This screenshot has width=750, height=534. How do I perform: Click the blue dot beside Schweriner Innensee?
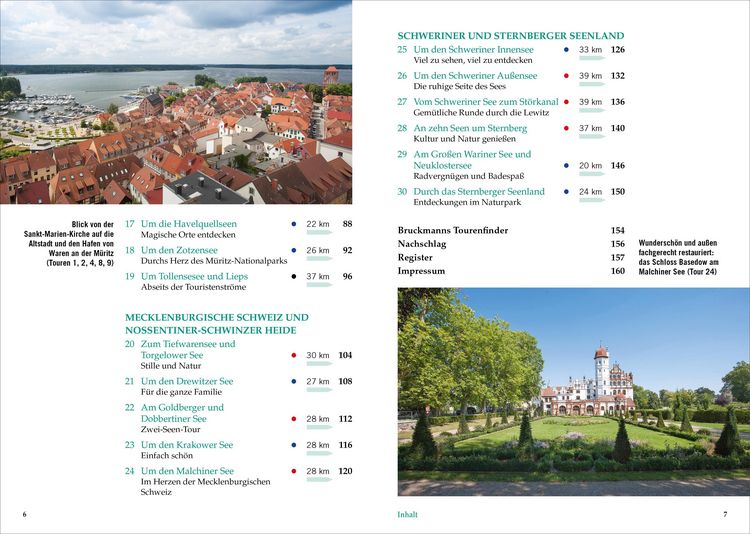click(566, 49)
